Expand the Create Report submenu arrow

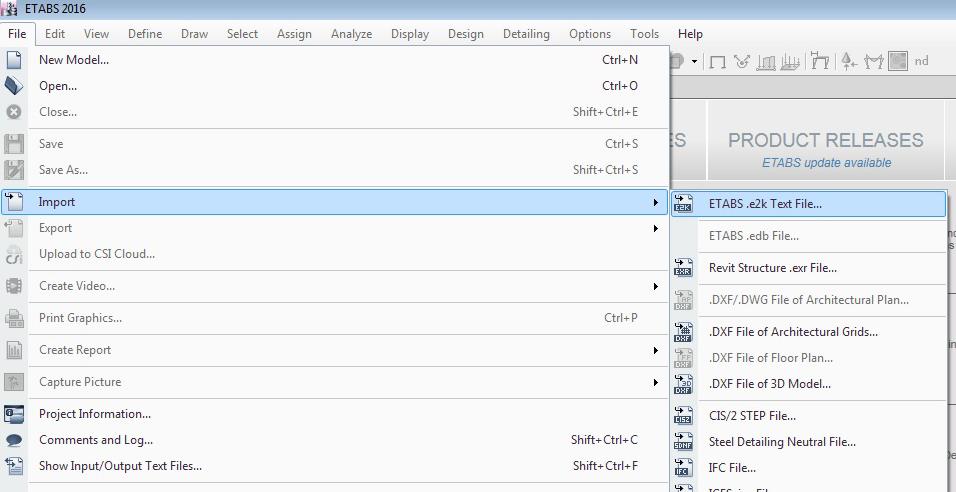tap(656, 350)
